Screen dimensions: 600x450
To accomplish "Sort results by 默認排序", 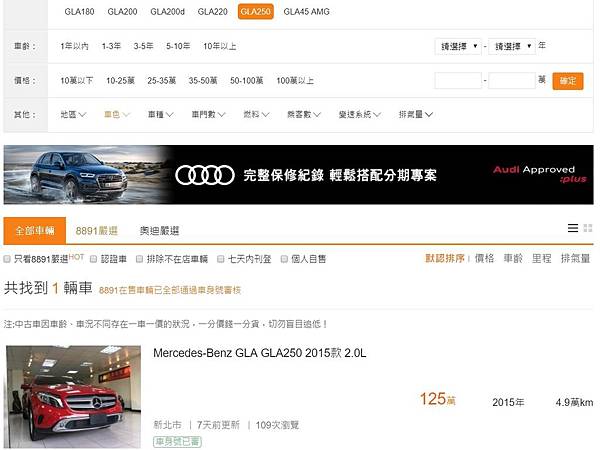I will (x=445, y=259).
